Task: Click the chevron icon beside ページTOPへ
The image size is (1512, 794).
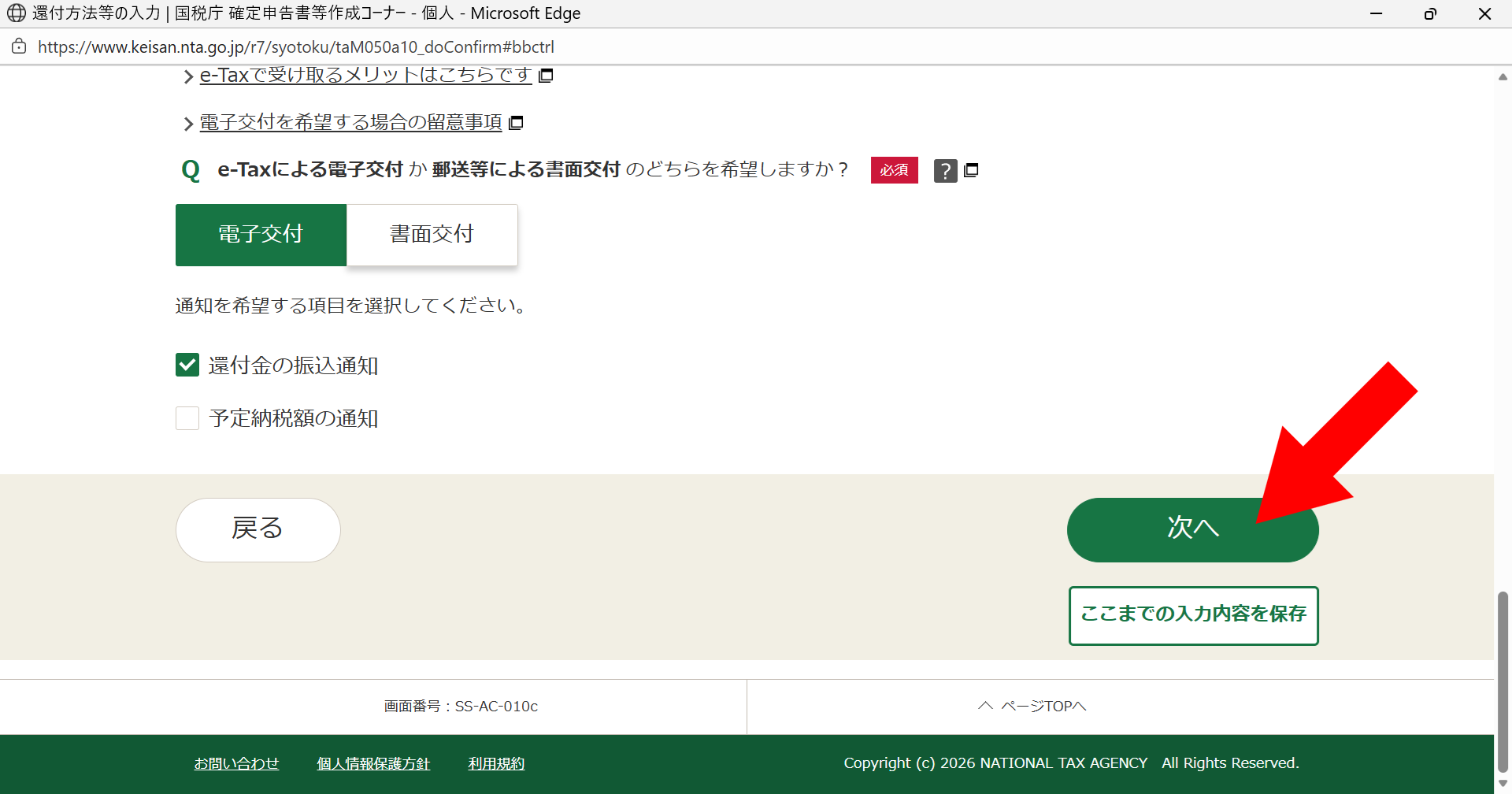Action: coord(984,705)
